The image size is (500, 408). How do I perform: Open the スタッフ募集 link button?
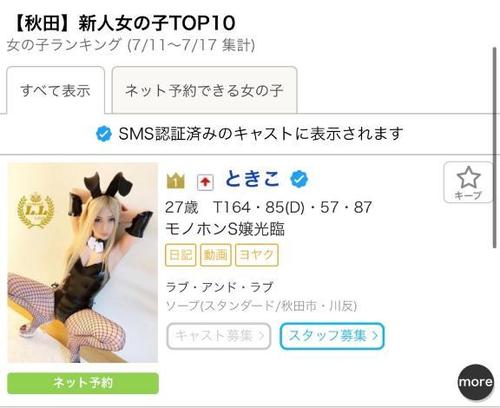(x=332, y=336)
